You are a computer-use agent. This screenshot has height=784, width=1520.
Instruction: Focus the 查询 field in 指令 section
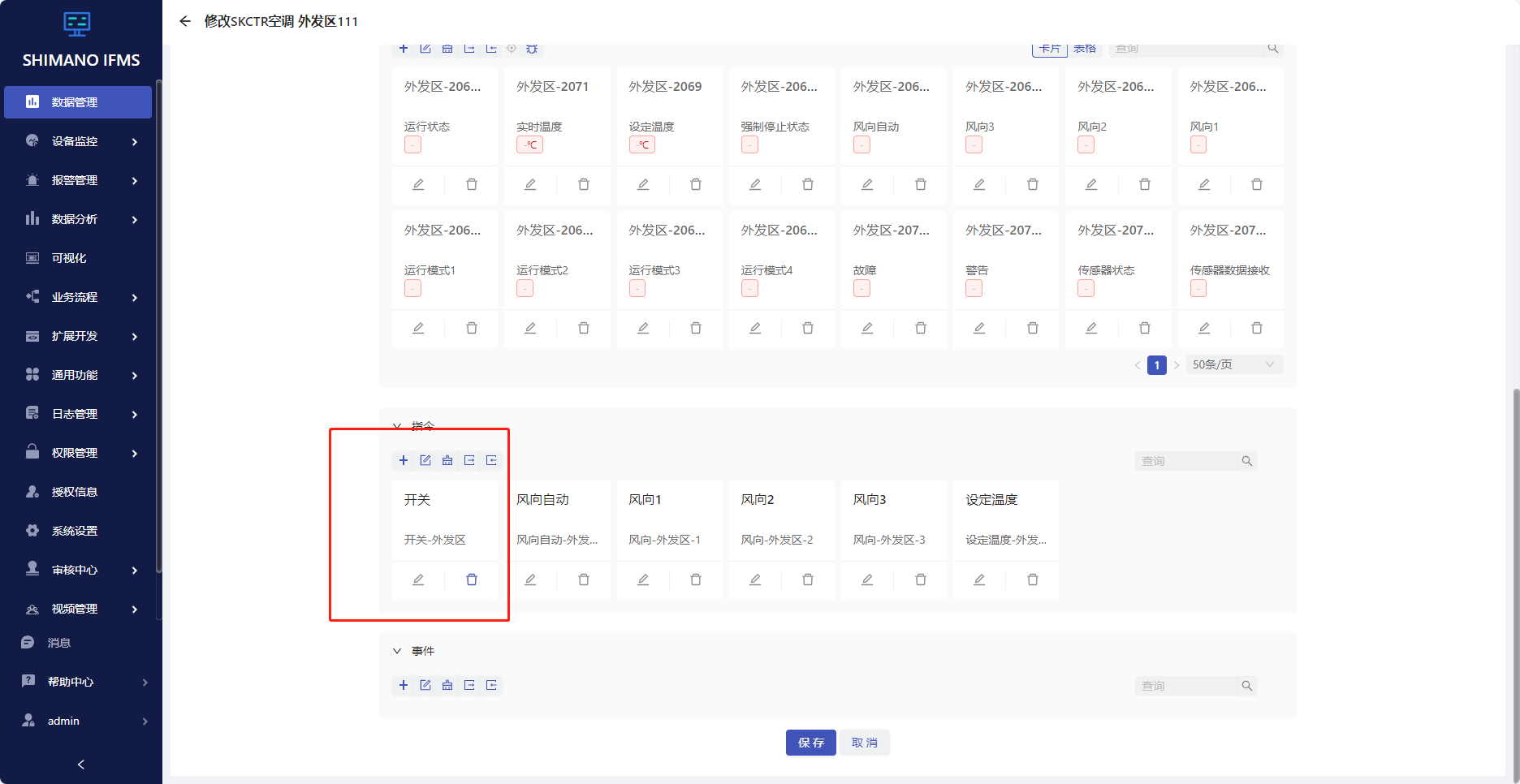click(1185, 461)
